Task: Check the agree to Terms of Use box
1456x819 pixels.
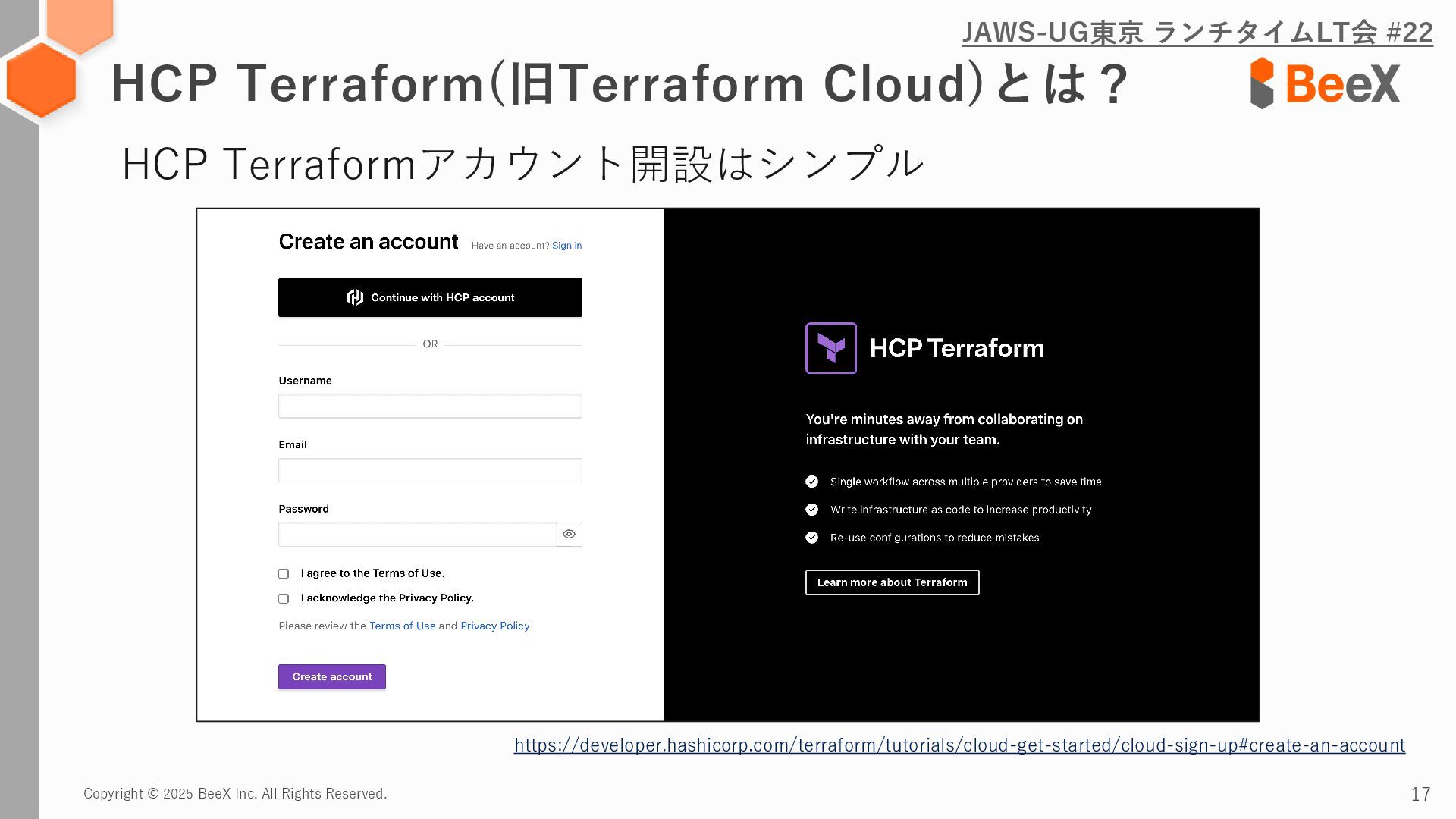Action: 284,574
